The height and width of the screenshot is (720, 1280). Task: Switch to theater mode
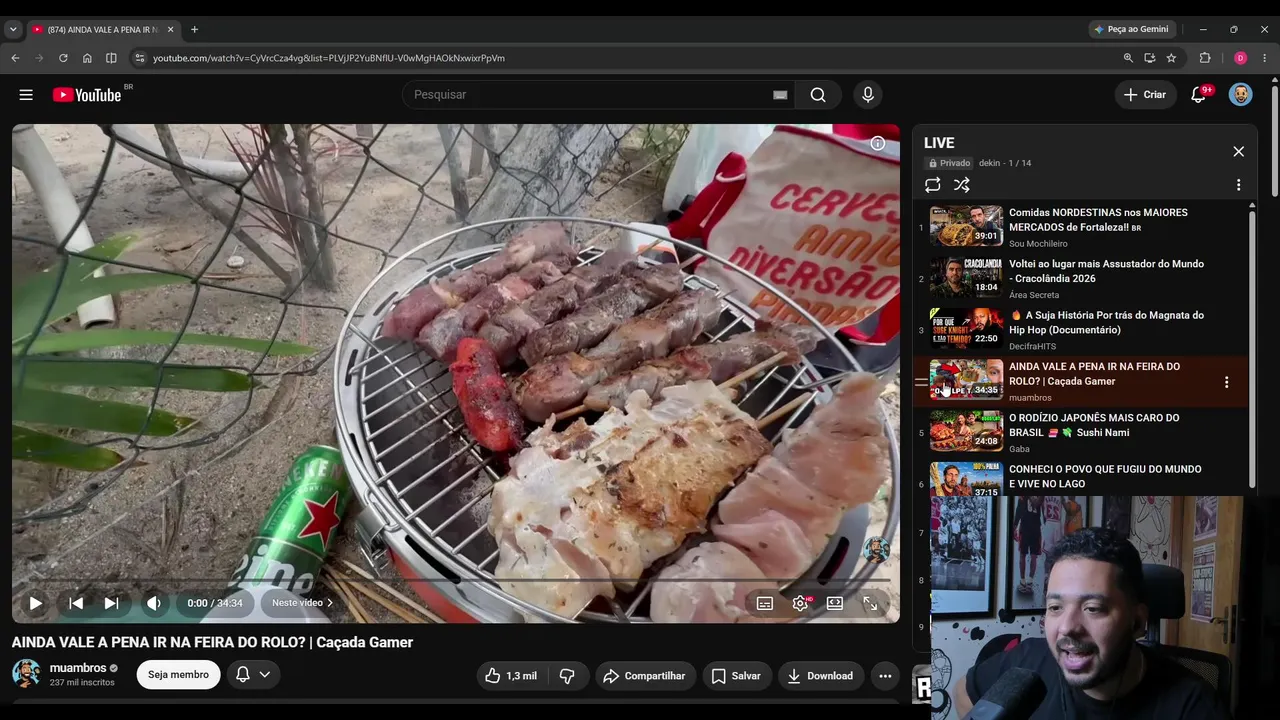pos(835,603)
